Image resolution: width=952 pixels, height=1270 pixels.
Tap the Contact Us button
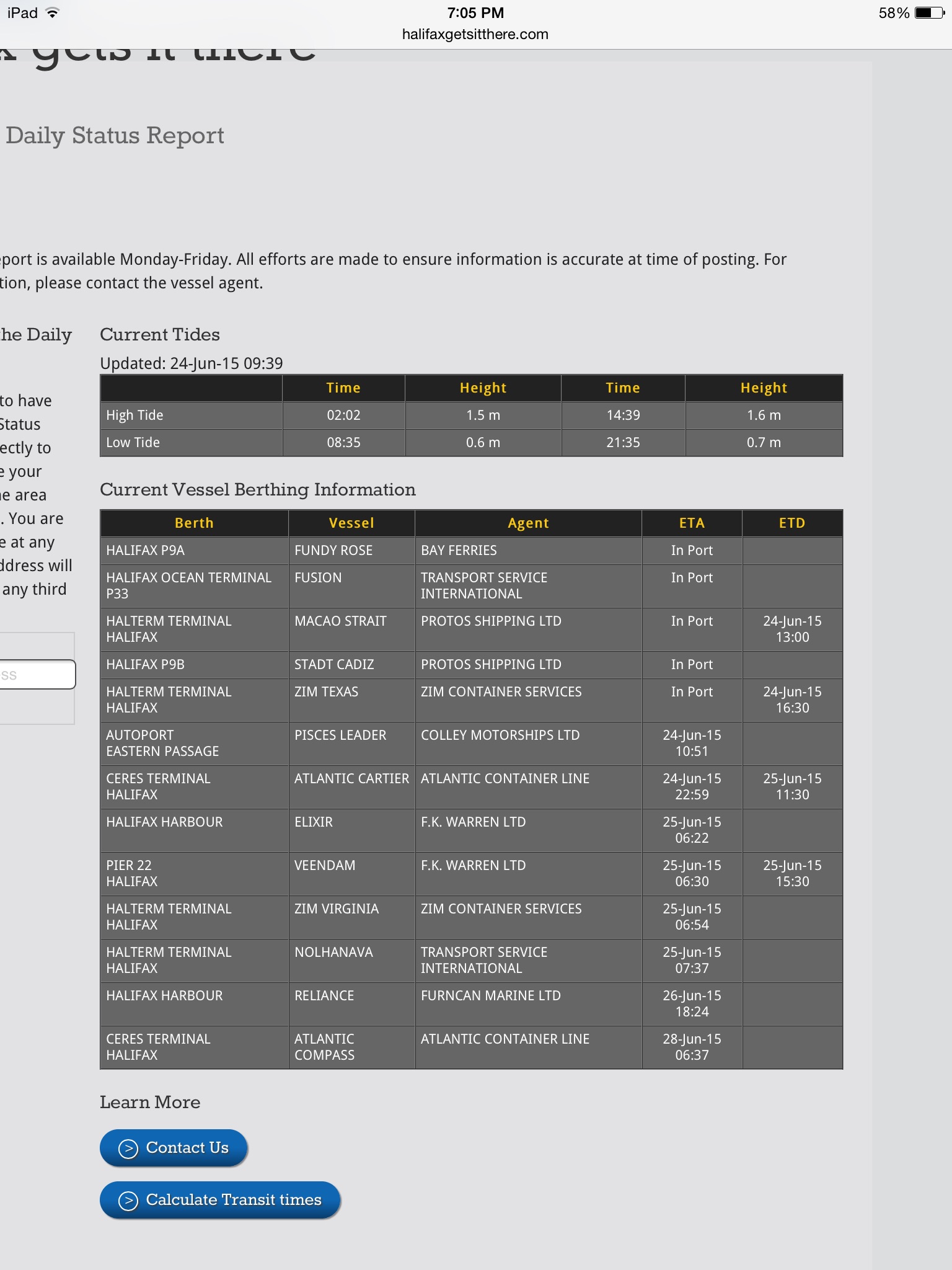(174, 1148)
